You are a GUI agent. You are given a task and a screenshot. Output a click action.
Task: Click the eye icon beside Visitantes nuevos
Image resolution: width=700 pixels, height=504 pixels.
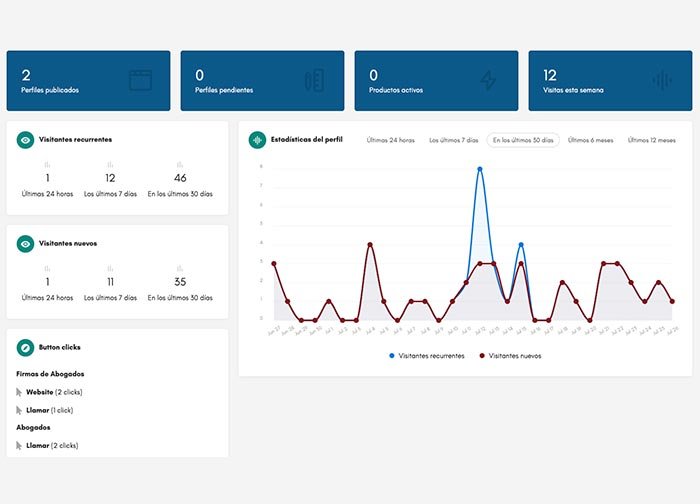pyautogui.click(x=25, y=243)
